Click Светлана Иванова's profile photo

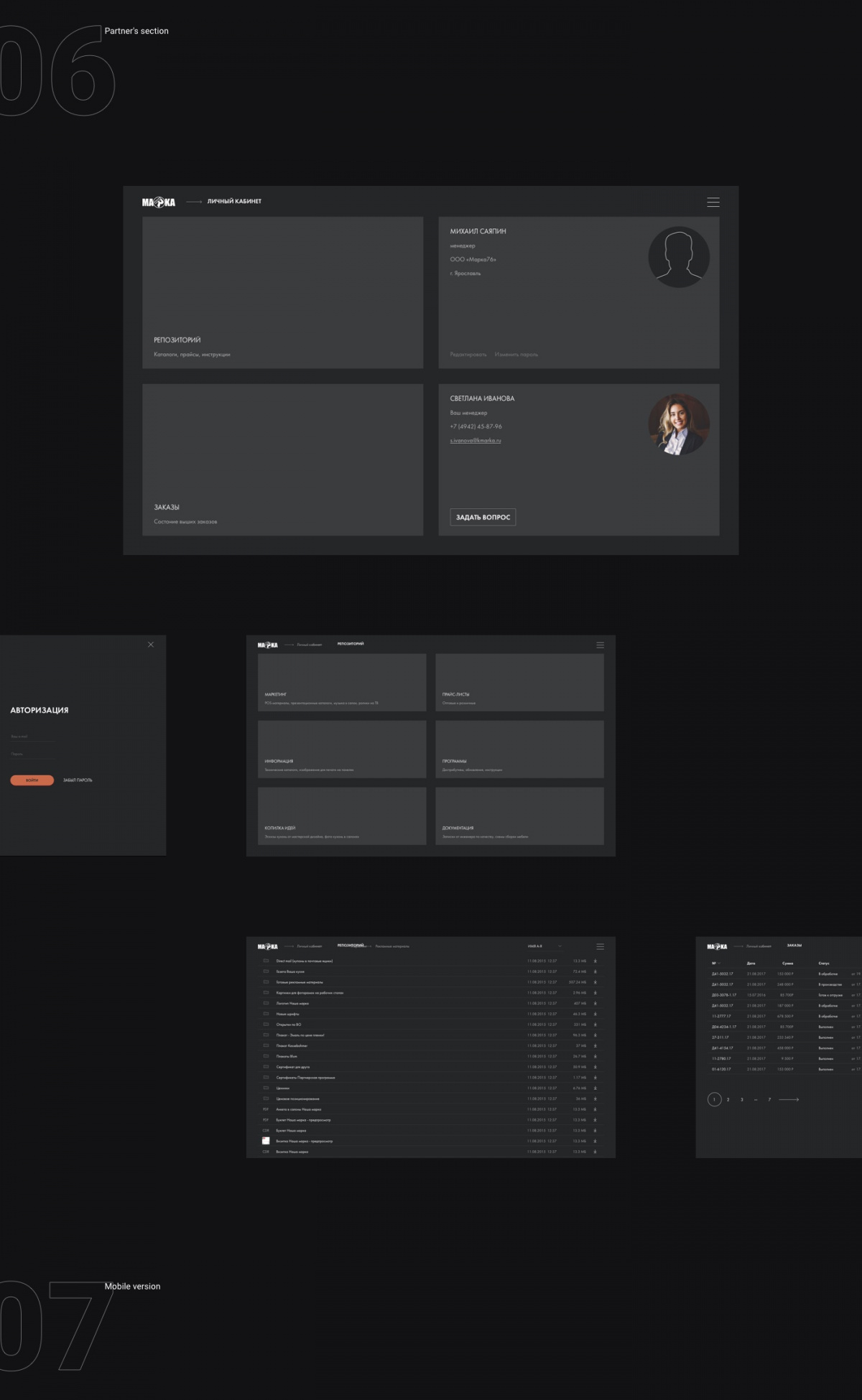click(x=679, y=424)
